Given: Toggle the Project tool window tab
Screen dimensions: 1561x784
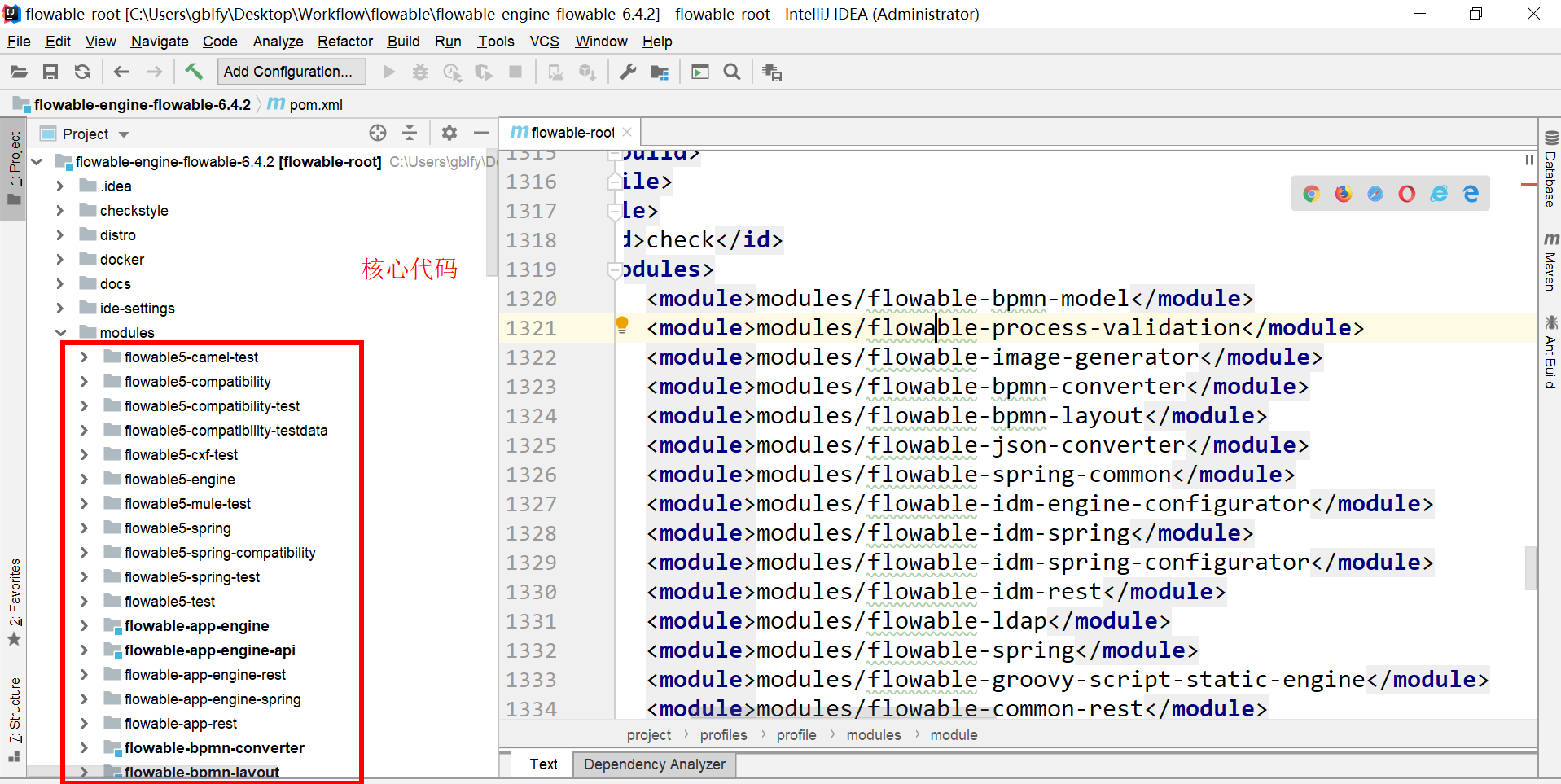Looking at the screenshot, I should point(14,170).
